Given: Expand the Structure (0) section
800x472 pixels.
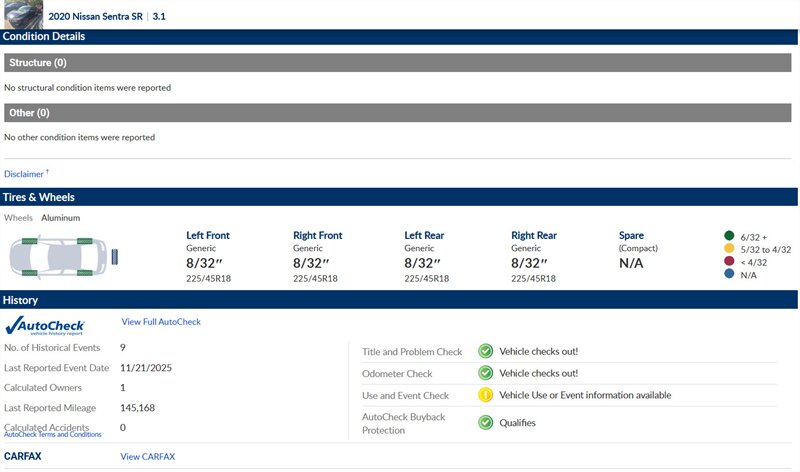Looking at the screenshot, I should (x=399, y=63).
